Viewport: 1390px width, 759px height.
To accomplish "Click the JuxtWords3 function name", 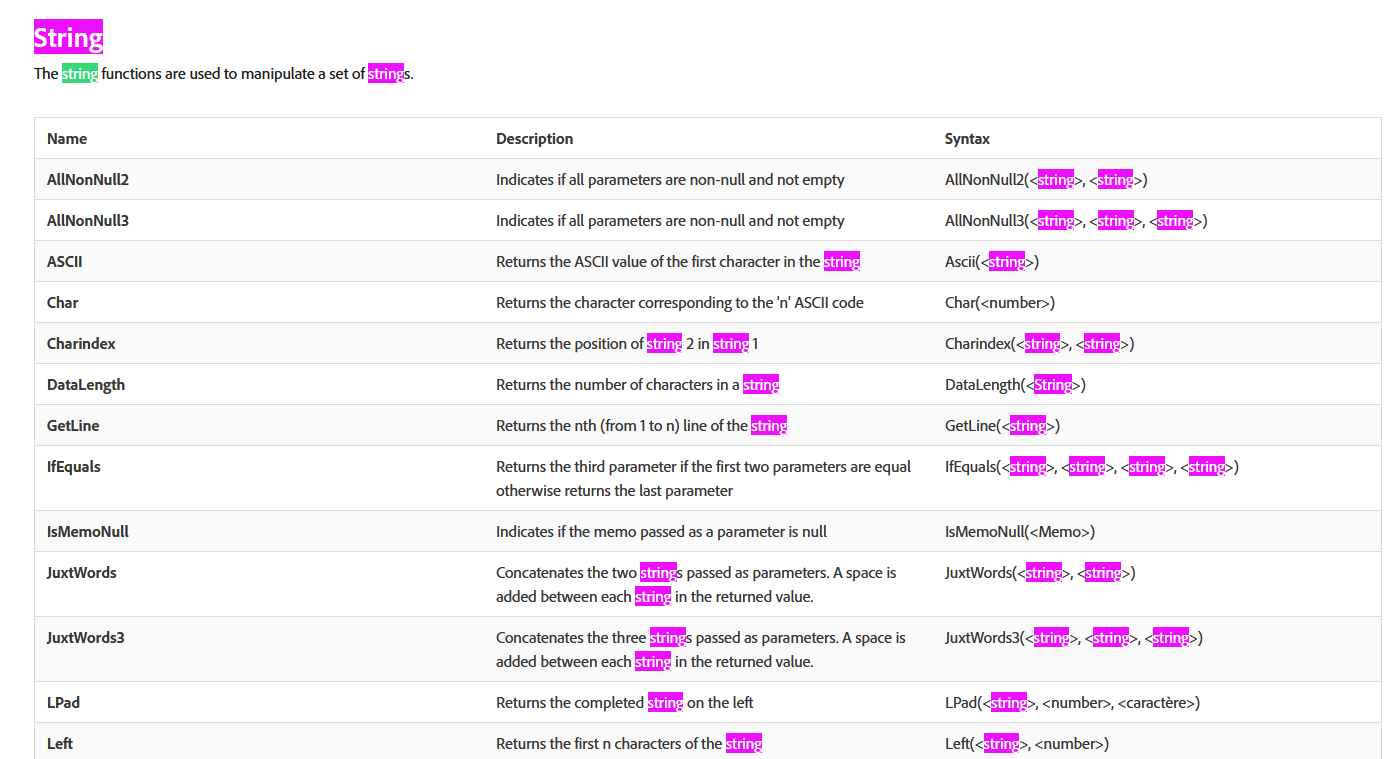I will point(86,637).
